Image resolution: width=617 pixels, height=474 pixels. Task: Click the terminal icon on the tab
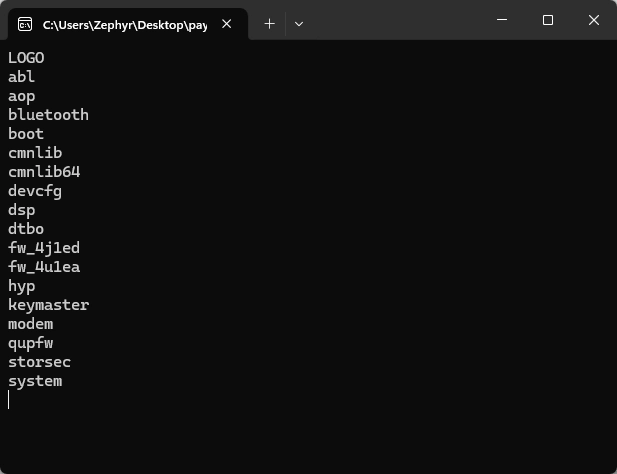tap(25, 23)
